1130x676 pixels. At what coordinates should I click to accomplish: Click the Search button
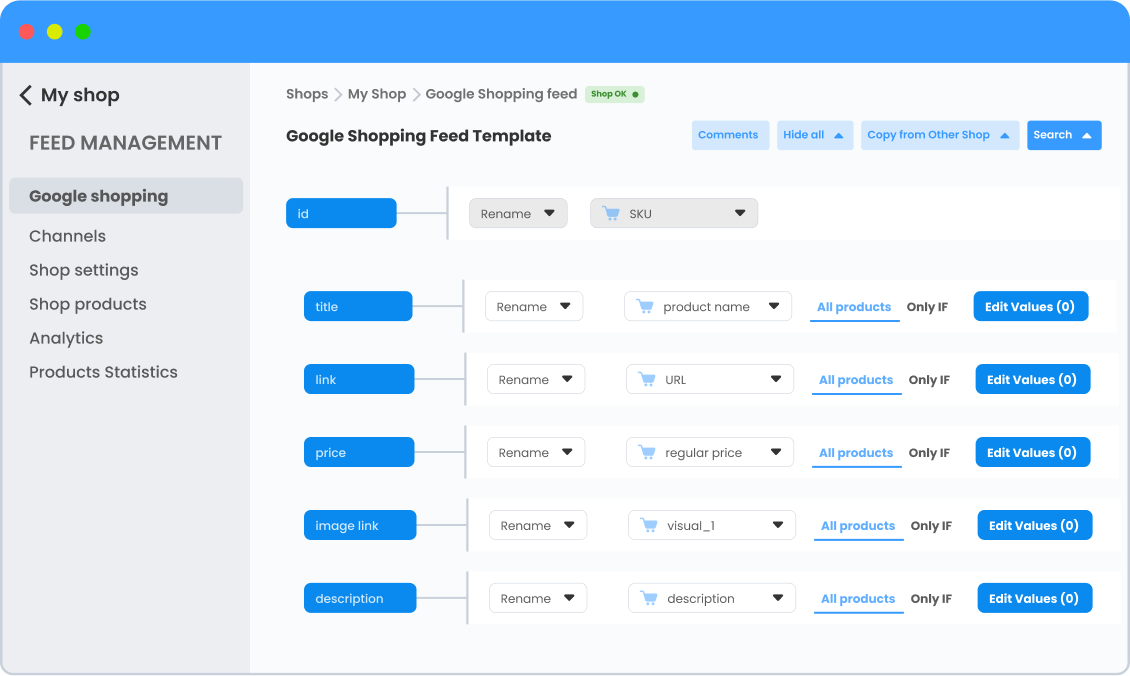pyautogui.click(x=1064, y=135)
